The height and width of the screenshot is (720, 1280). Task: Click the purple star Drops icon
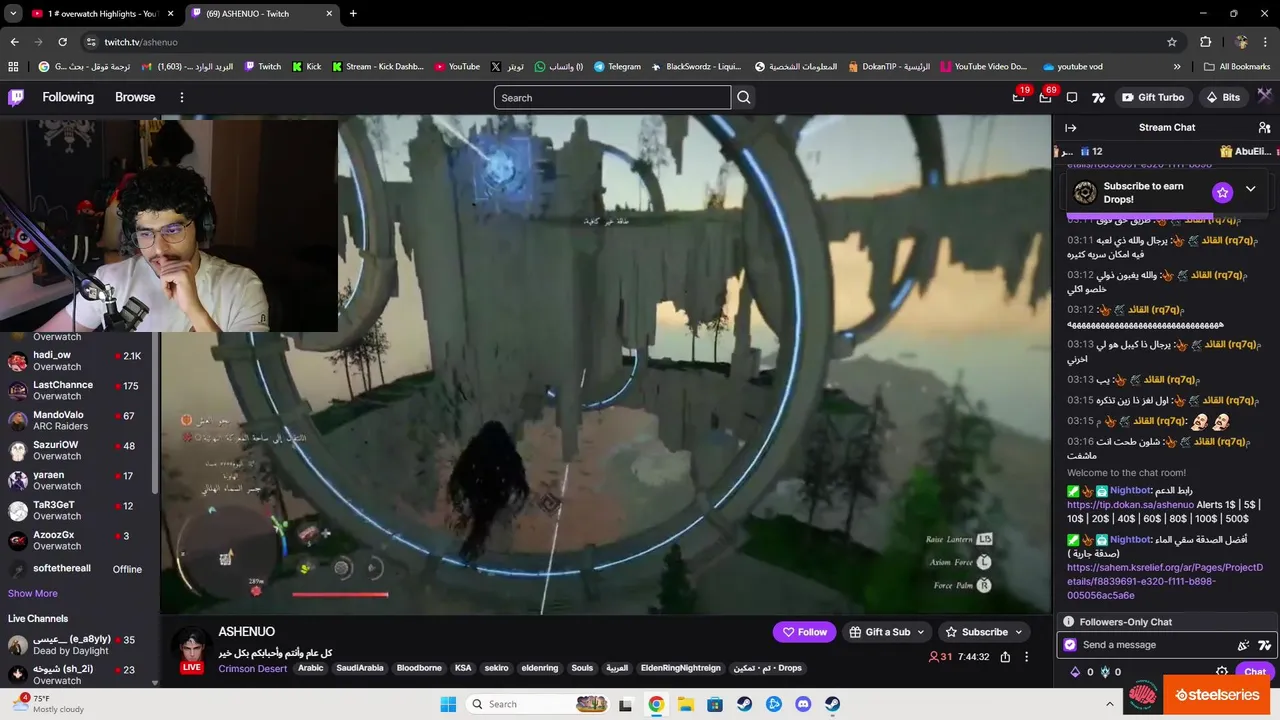click(1222, 192)
